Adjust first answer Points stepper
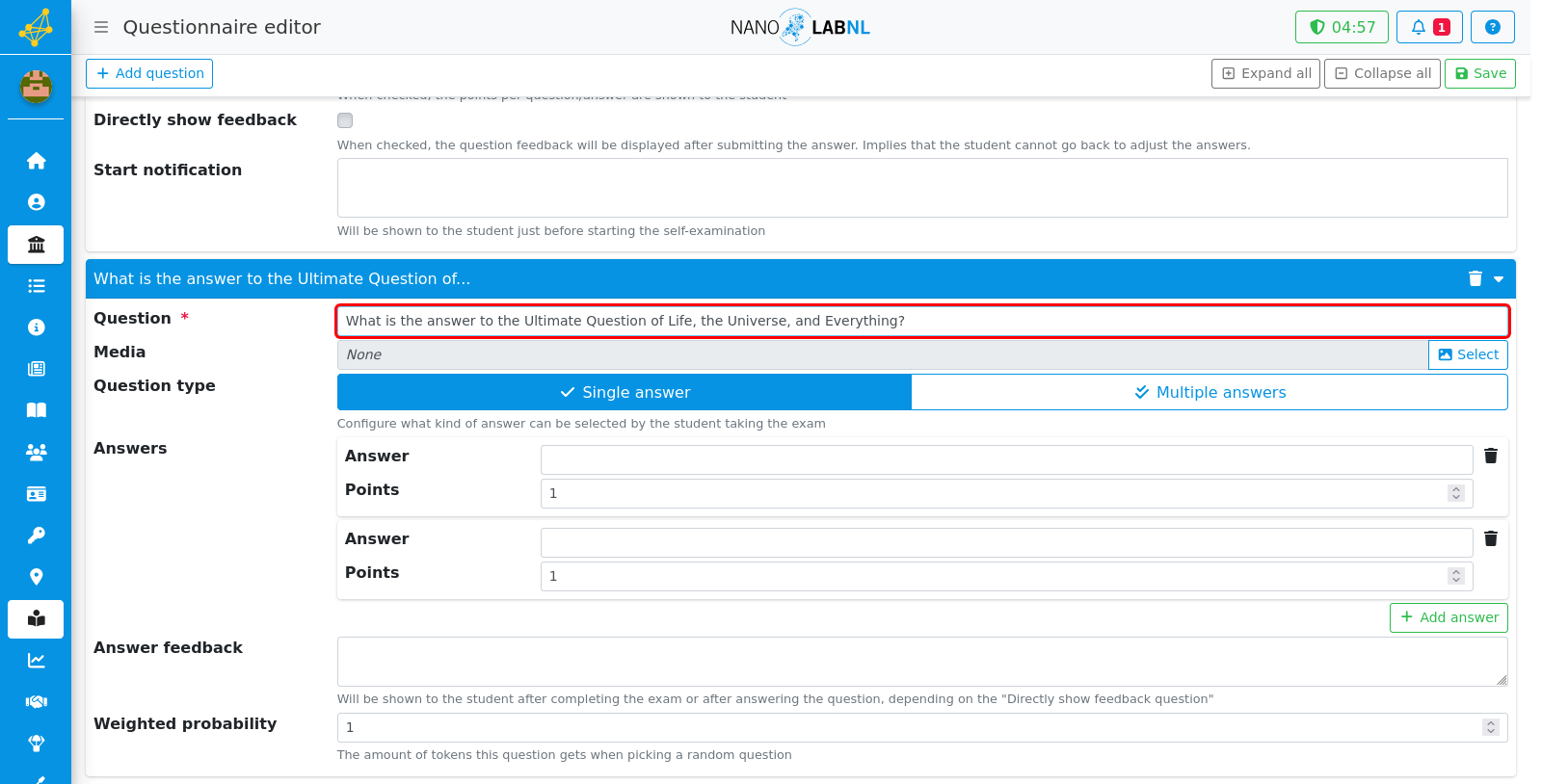1542x784 pixels. tap(1456, 493)
